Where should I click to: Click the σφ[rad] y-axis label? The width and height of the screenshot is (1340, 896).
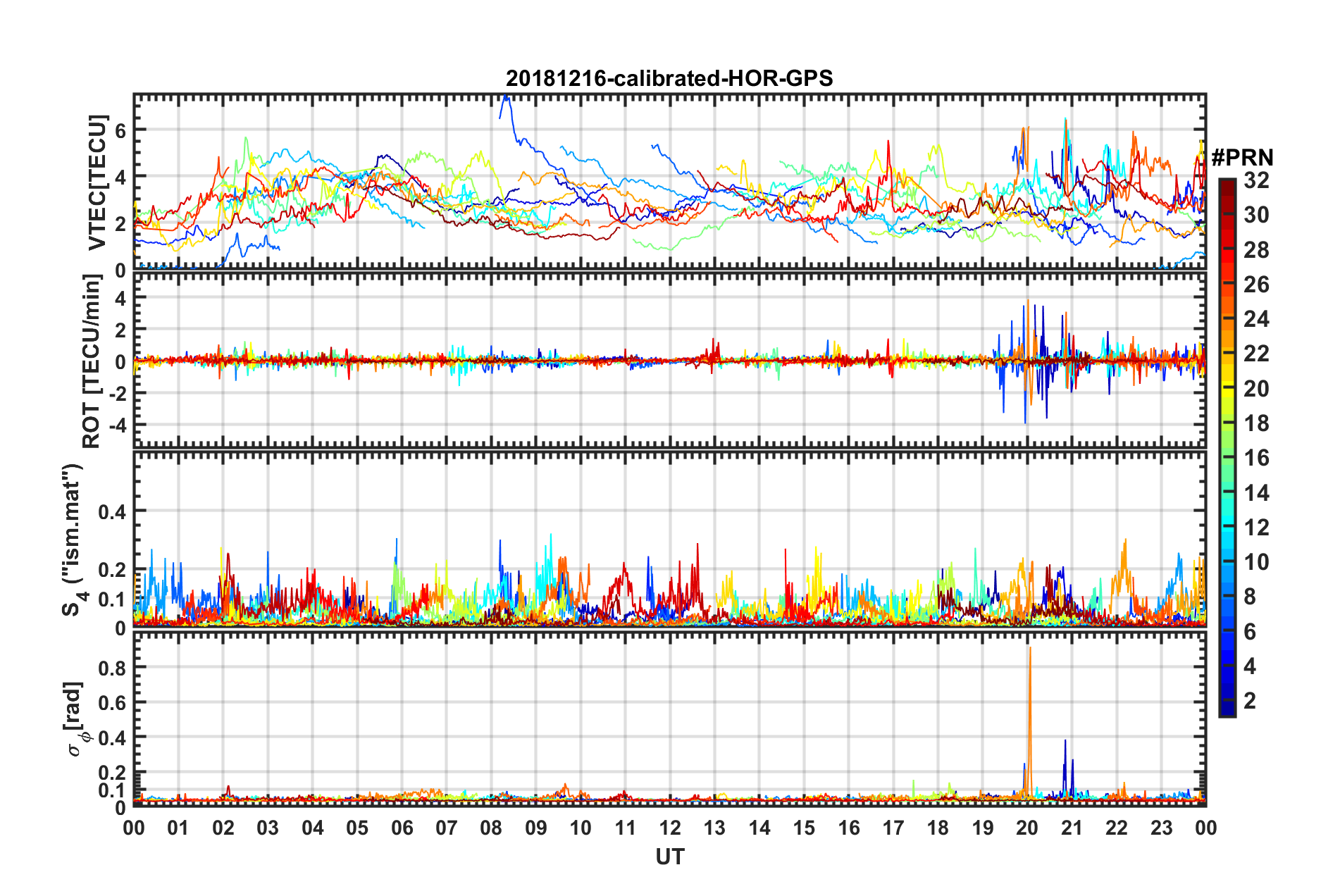pyautogui.click(x=75, y=719)
